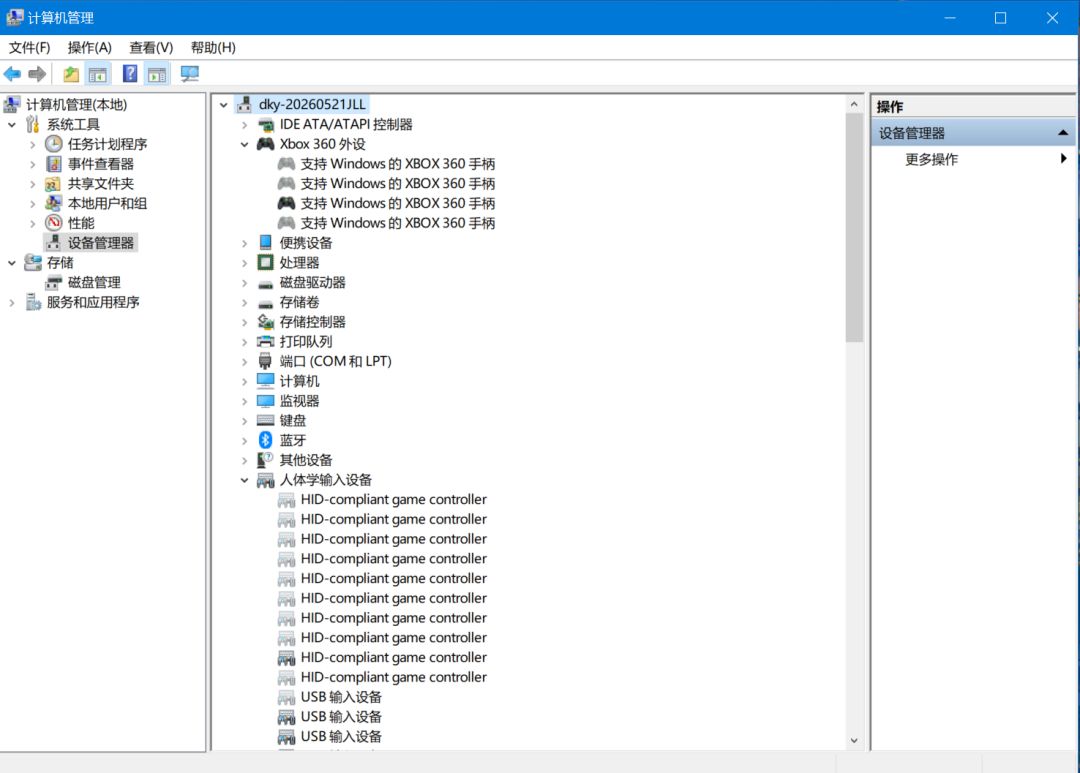The width and height of the screenshot is (1080, 773).
Task: Select the first USB 输入设备 entry
Action: 341,697
